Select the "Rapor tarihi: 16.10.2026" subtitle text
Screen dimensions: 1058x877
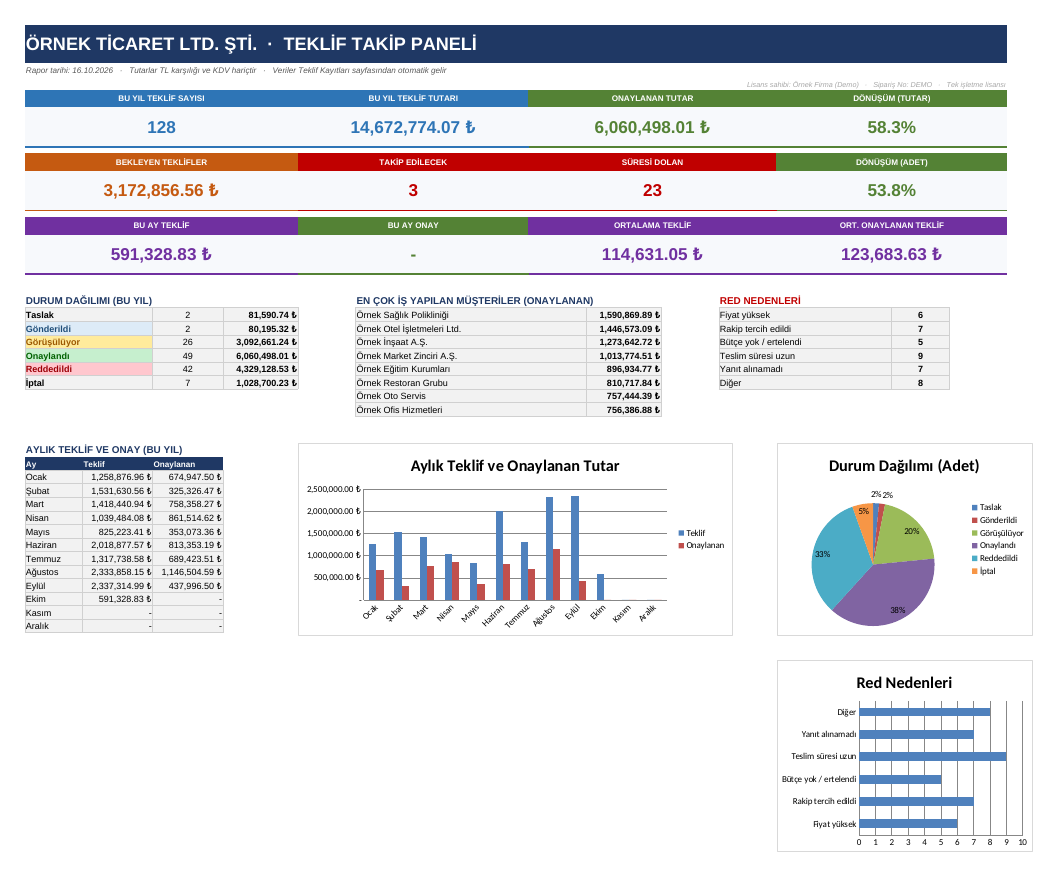pyautogui.click(x=69, y=70)
